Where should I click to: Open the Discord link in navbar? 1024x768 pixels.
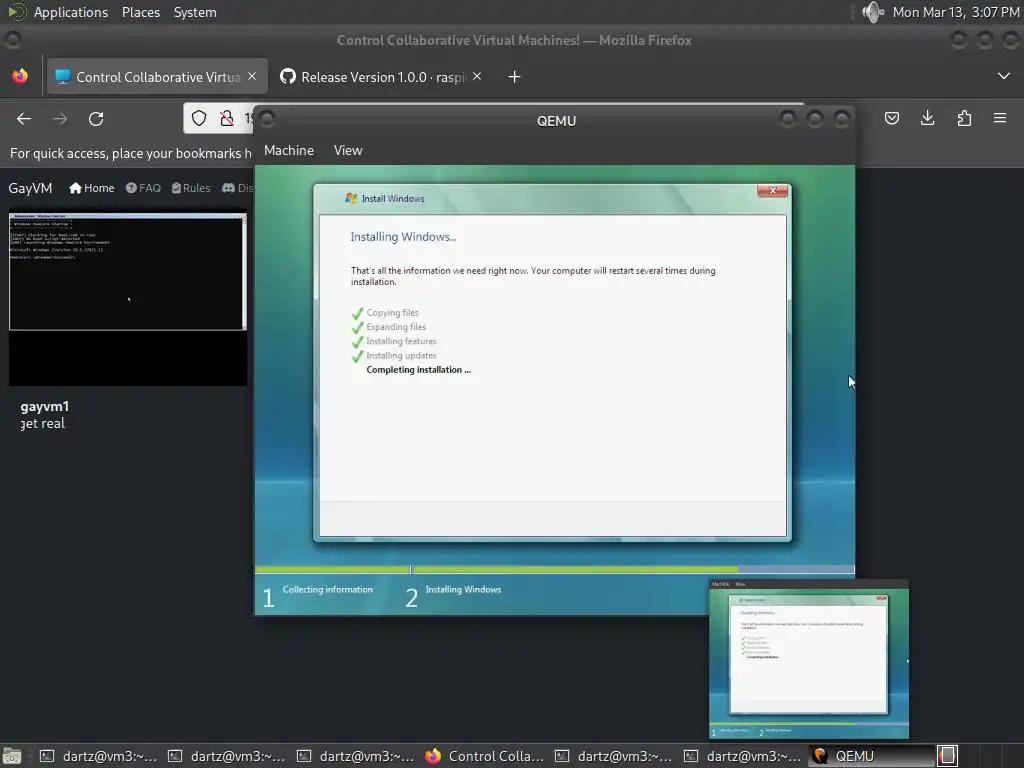point(237,188)
